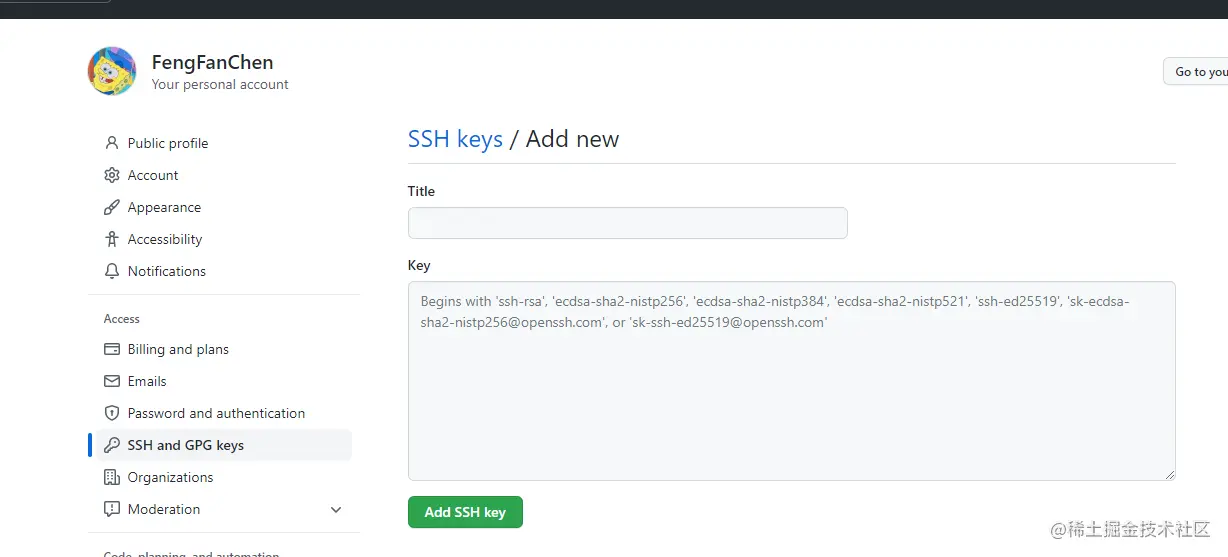
Task: Go to Billing and plans page
Action: [x=178, y=349]
